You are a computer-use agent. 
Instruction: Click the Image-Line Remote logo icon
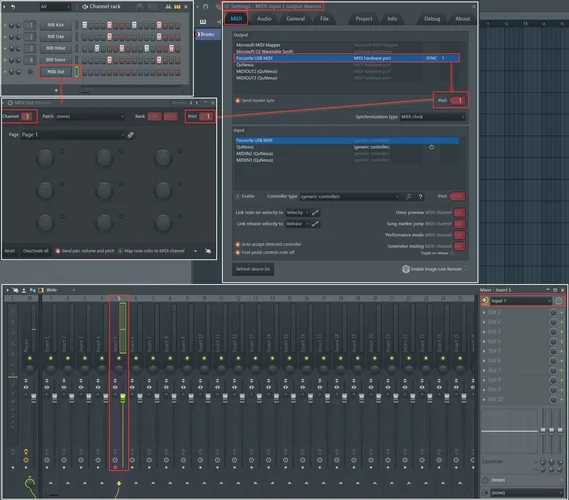click(x=406, y=269)
